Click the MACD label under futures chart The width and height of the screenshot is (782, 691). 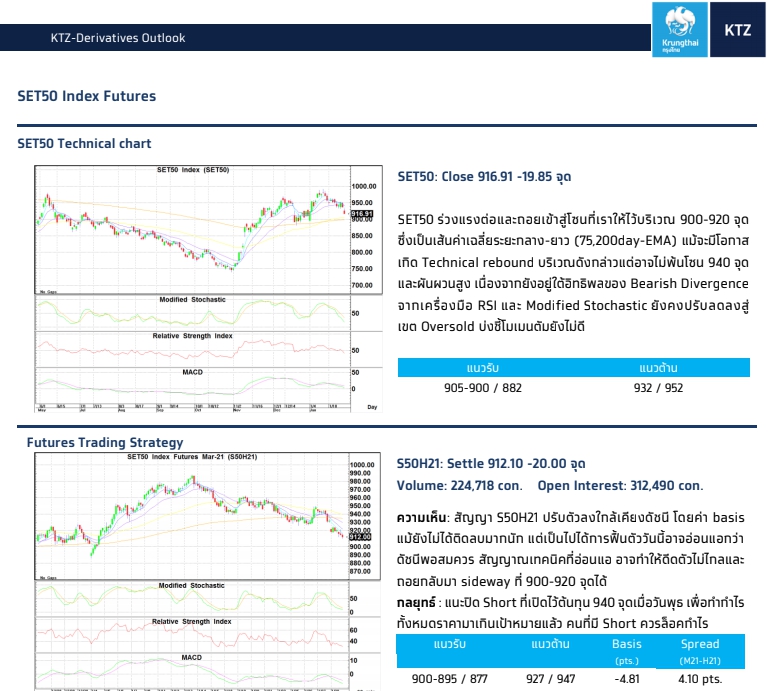coord(192,658)
